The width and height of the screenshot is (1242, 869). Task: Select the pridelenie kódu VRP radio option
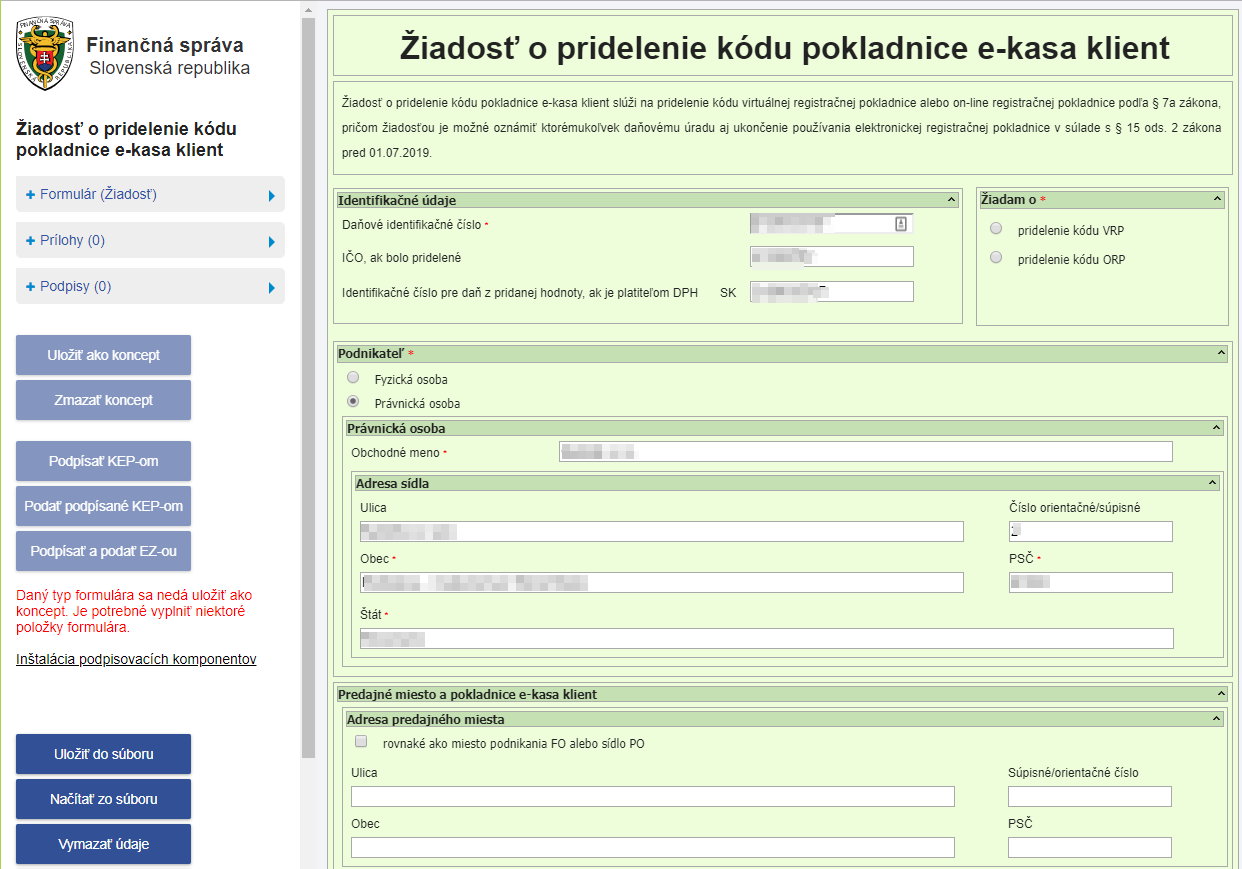[996, 229]
